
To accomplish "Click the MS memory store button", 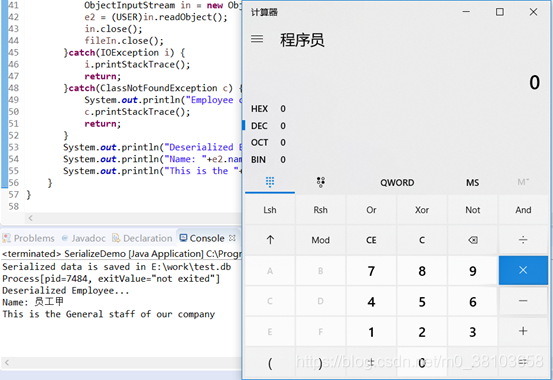I will click(473, 182).
